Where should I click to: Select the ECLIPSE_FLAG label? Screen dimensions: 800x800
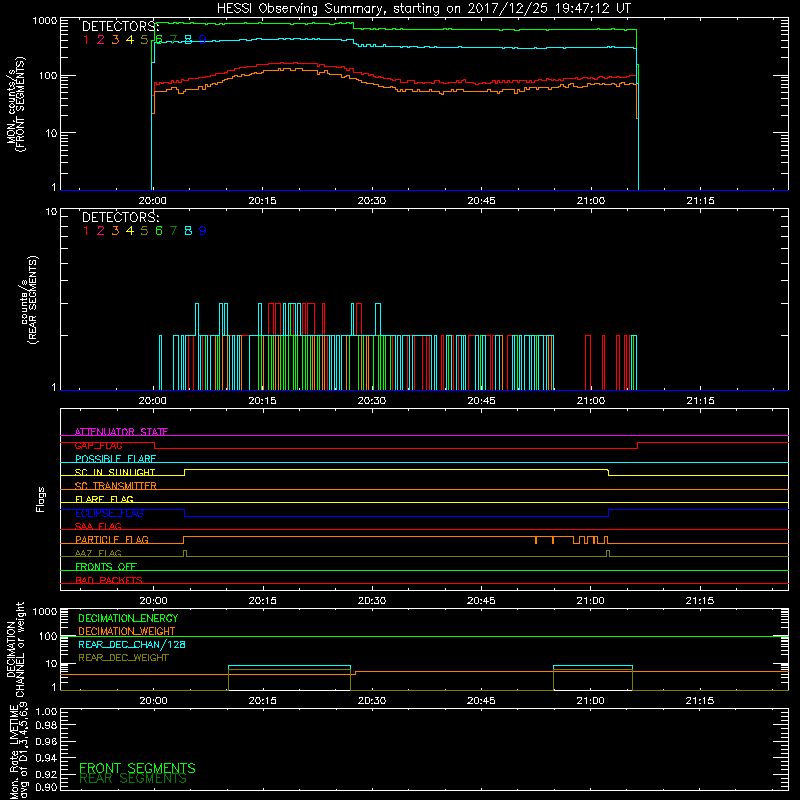[109, 513]
